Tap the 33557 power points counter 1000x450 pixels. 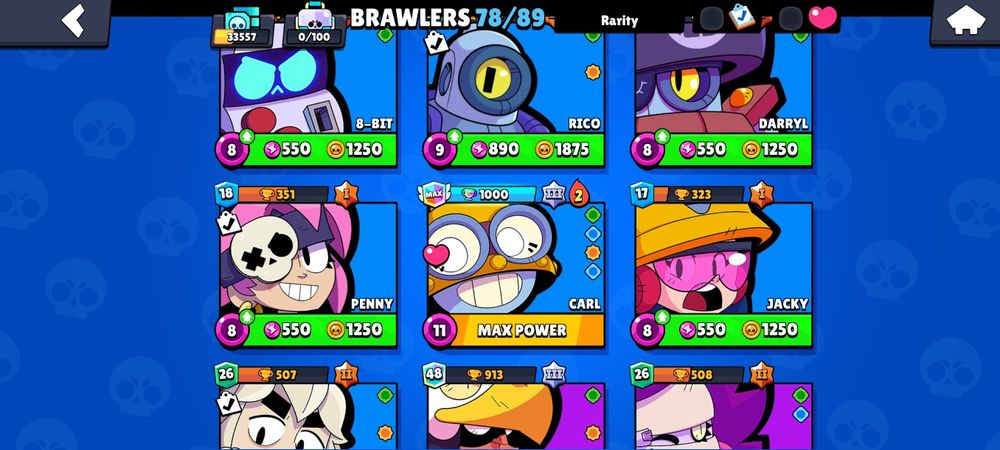241,29
